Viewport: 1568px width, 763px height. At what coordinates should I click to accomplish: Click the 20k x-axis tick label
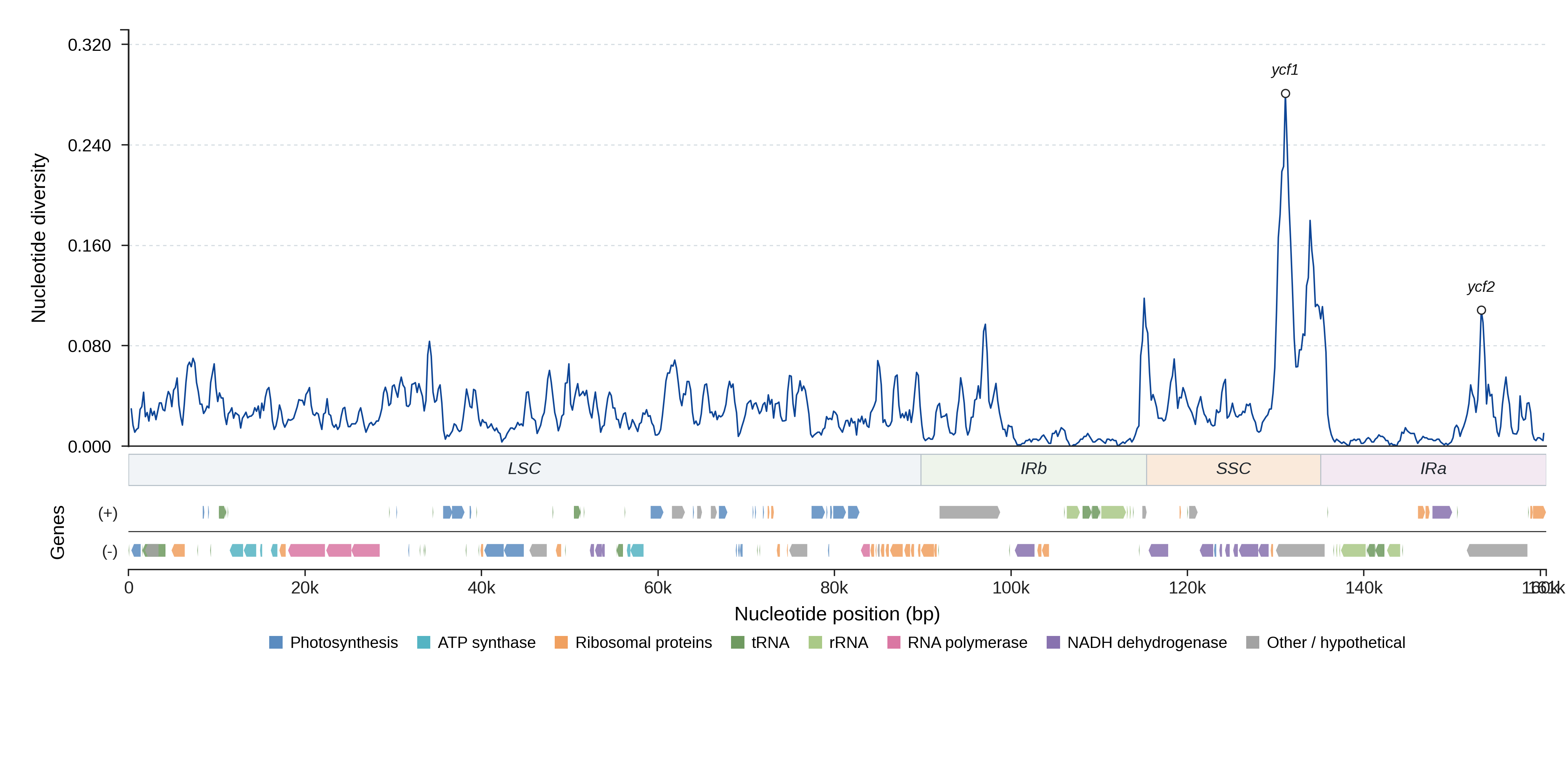305,588
